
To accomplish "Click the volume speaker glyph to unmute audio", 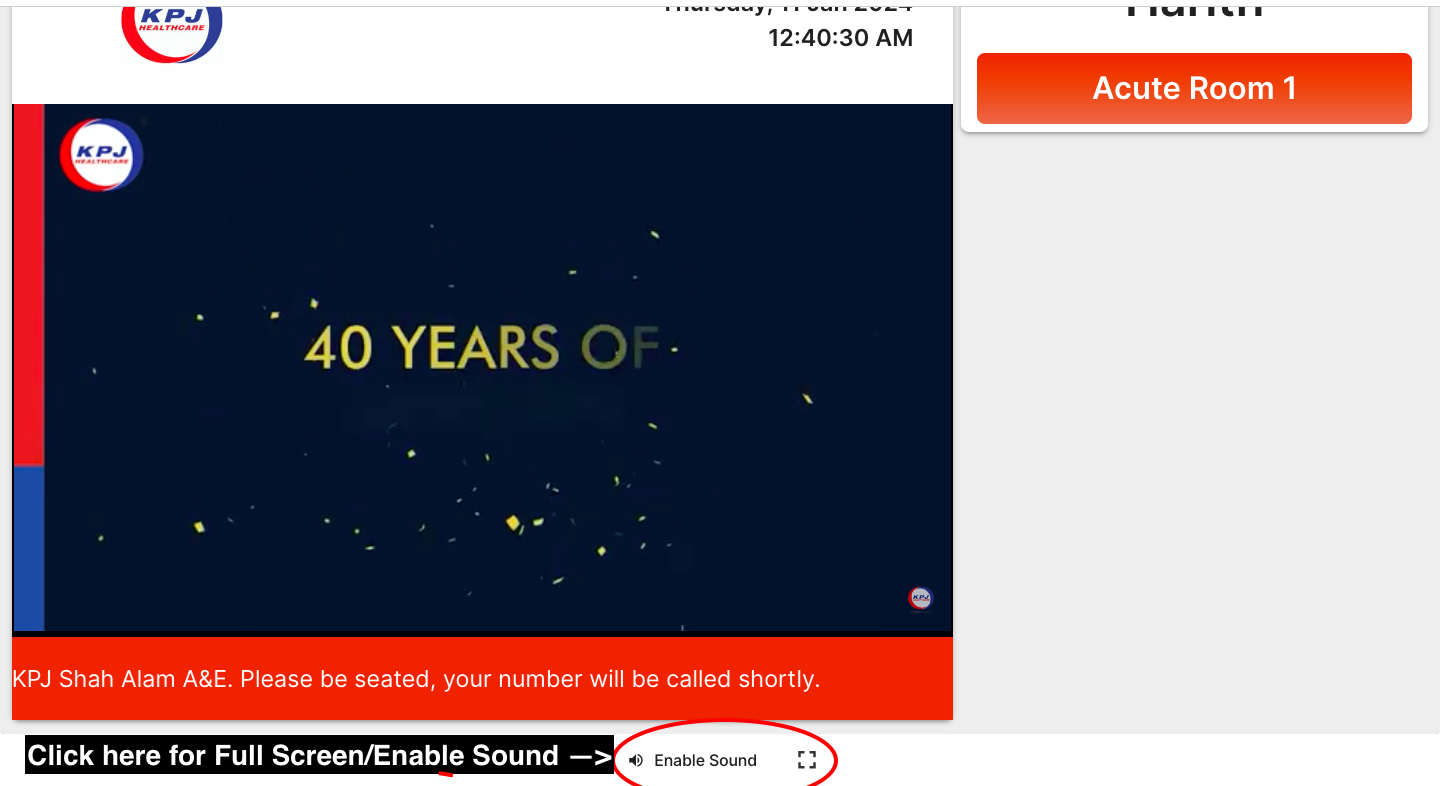I will point(636,760).
